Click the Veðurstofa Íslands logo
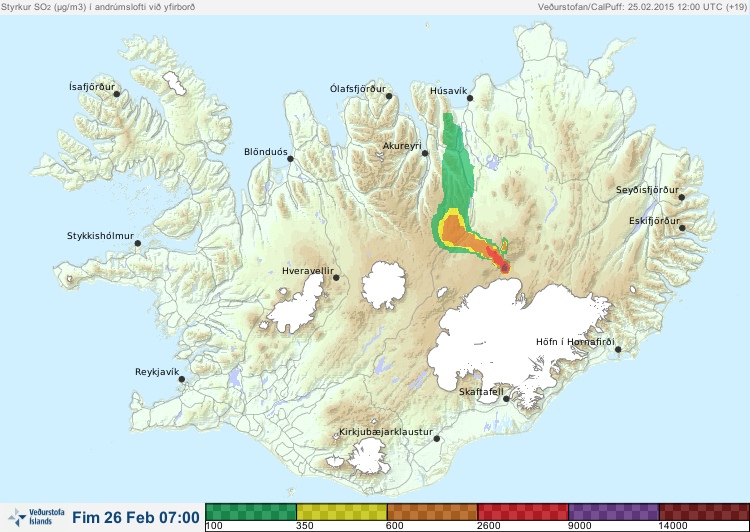Screen dimensions: 750x532 (x=36, y=517)
